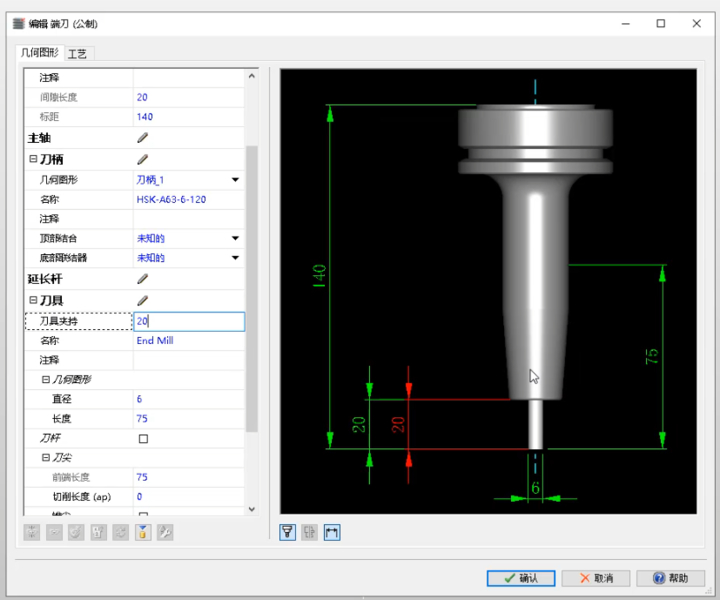Toggle the 刀杆 checkbox

(143, 439)
